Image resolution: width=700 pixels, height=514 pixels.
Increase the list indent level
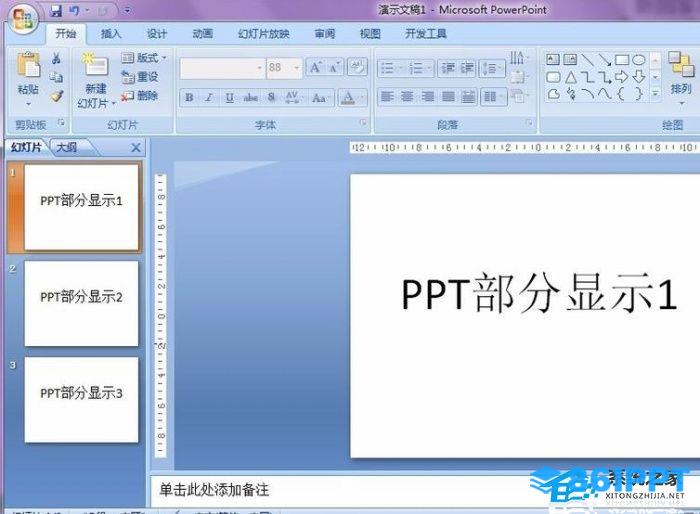coord(467,68)
